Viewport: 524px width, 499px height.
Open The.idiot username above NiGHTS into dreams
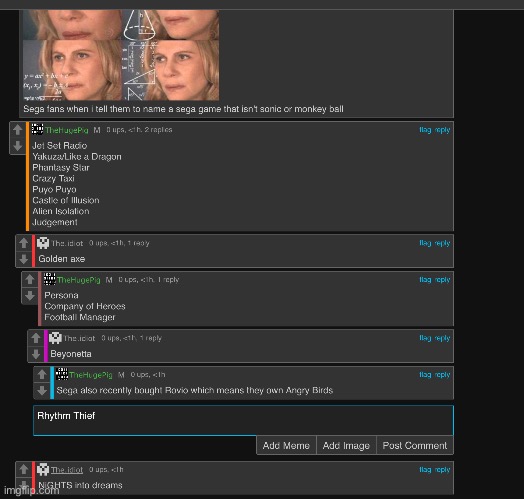tap(67, 470)
